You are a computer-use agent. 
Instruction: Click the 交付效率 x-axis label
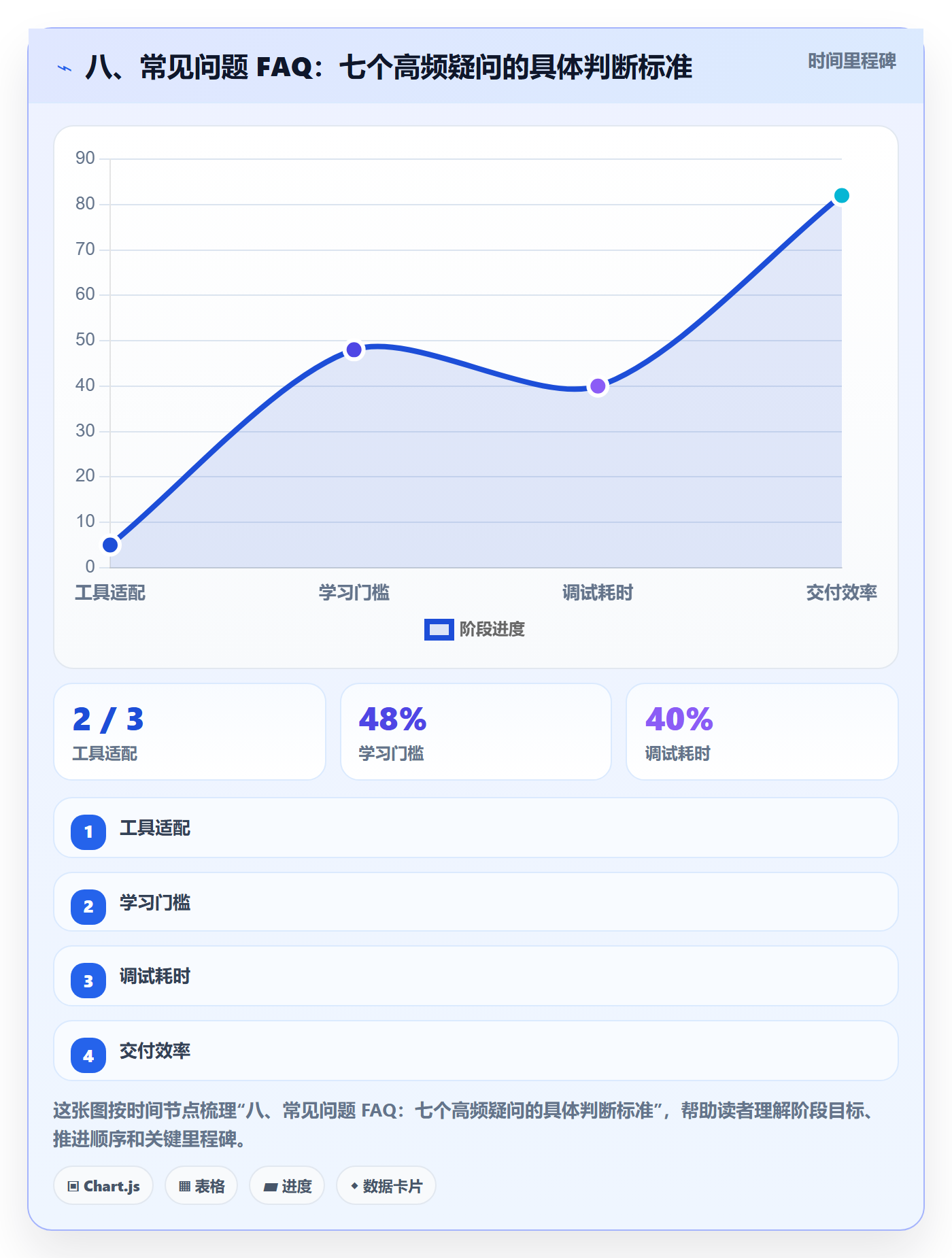[841, 593]
